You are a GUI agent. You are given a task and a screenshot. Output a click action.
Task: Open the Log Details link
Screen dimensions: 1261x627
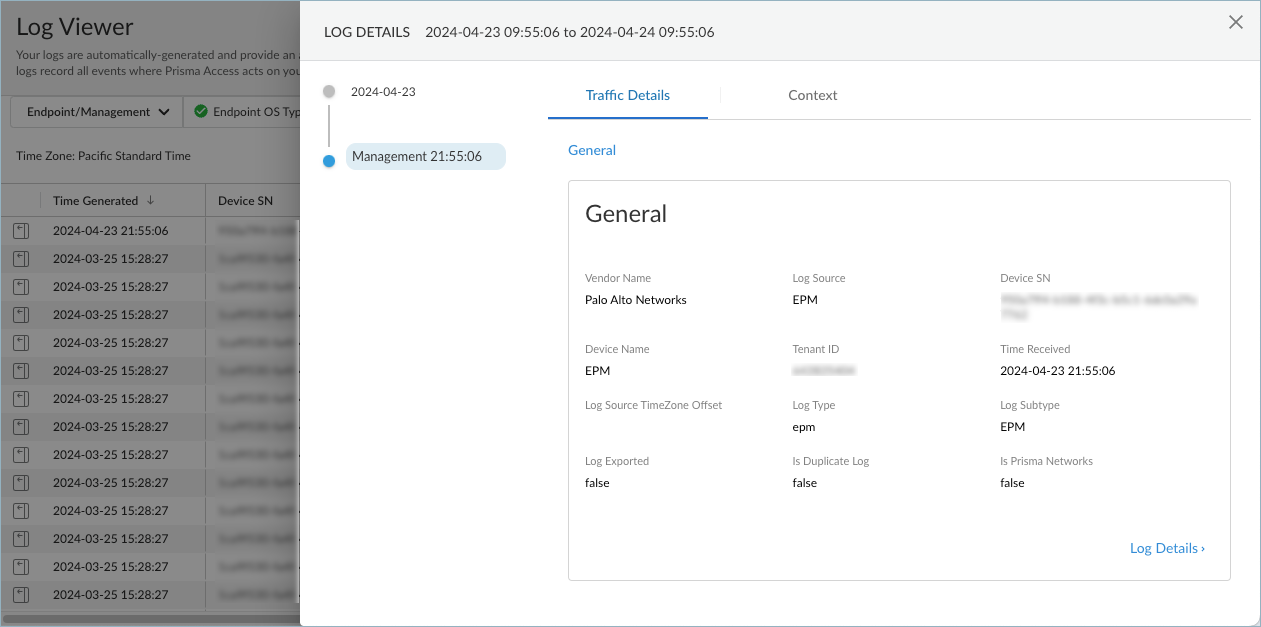click(1166, 548)
